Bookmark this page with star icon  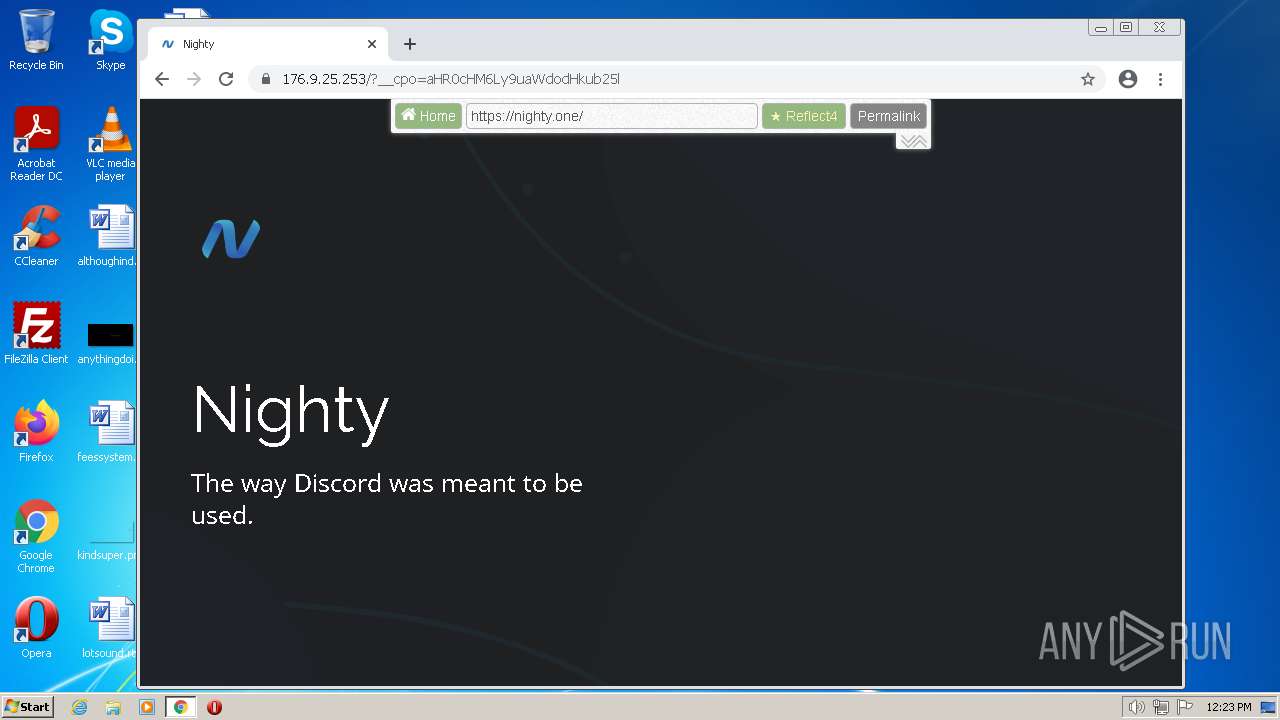click(x=1088, y=79)
